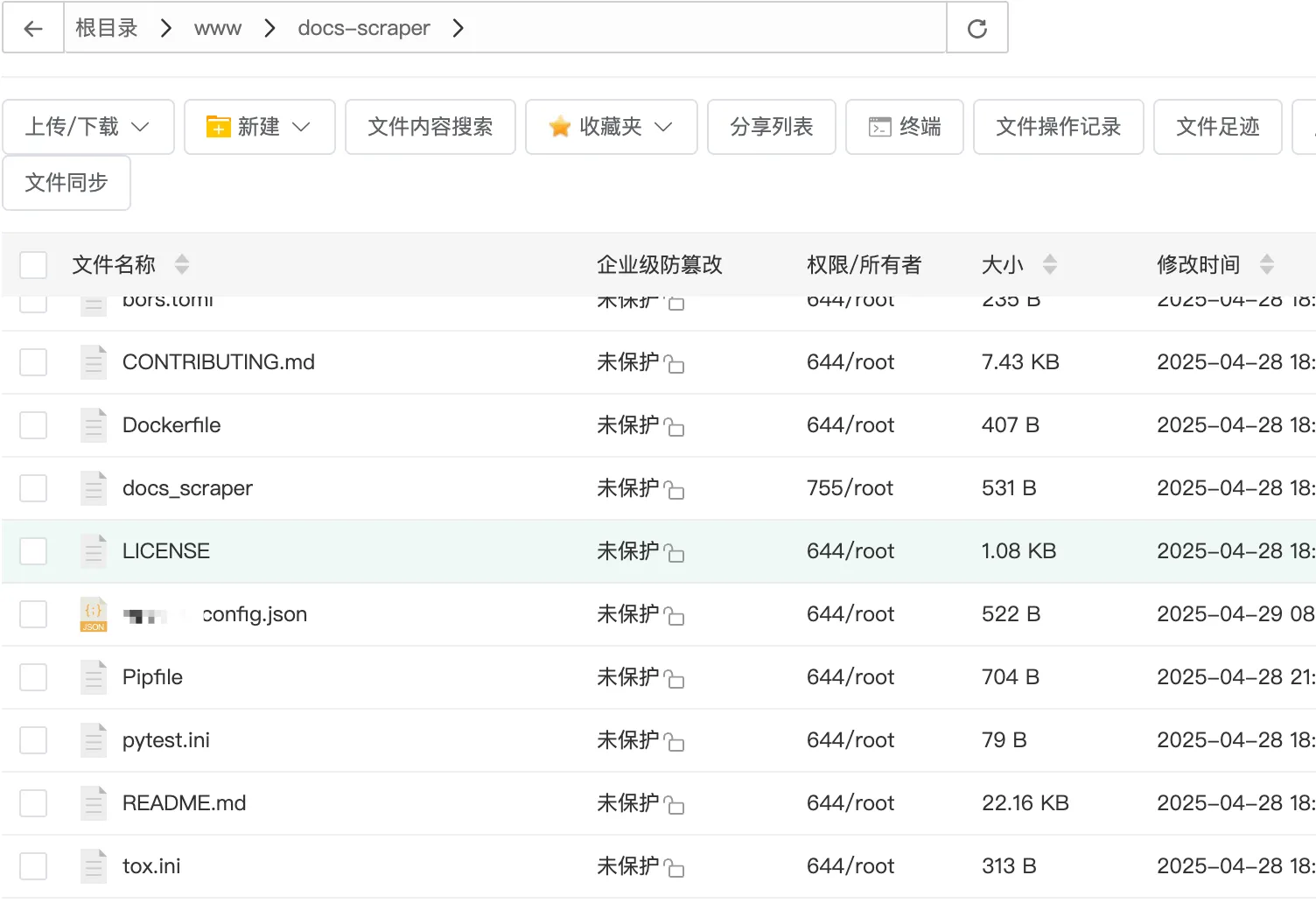Open the 上传/下载 dropdown
Image resolution: width=1316 pixels, height=903 pixels.
pyautogui.click(x=88, y=127)
